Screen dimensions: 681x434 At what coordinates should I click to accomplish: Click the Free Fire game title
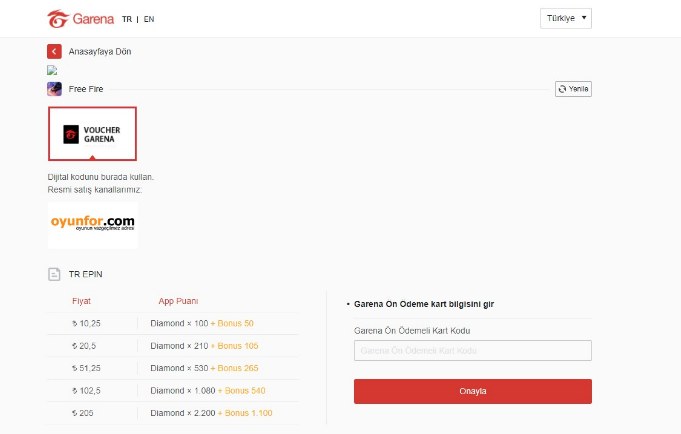[85, 89]
